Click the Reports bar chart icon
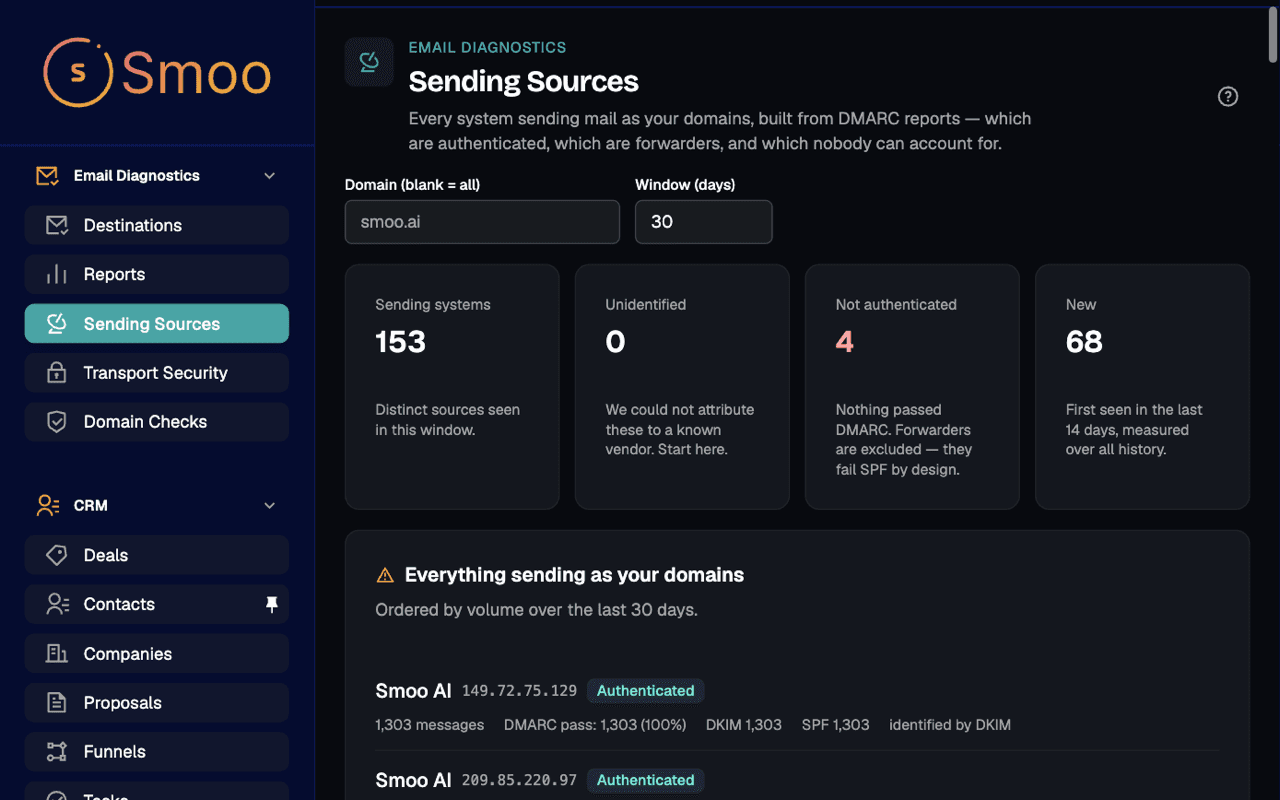The height and width of the screenshot is (800, 1280). click(57, 274)
